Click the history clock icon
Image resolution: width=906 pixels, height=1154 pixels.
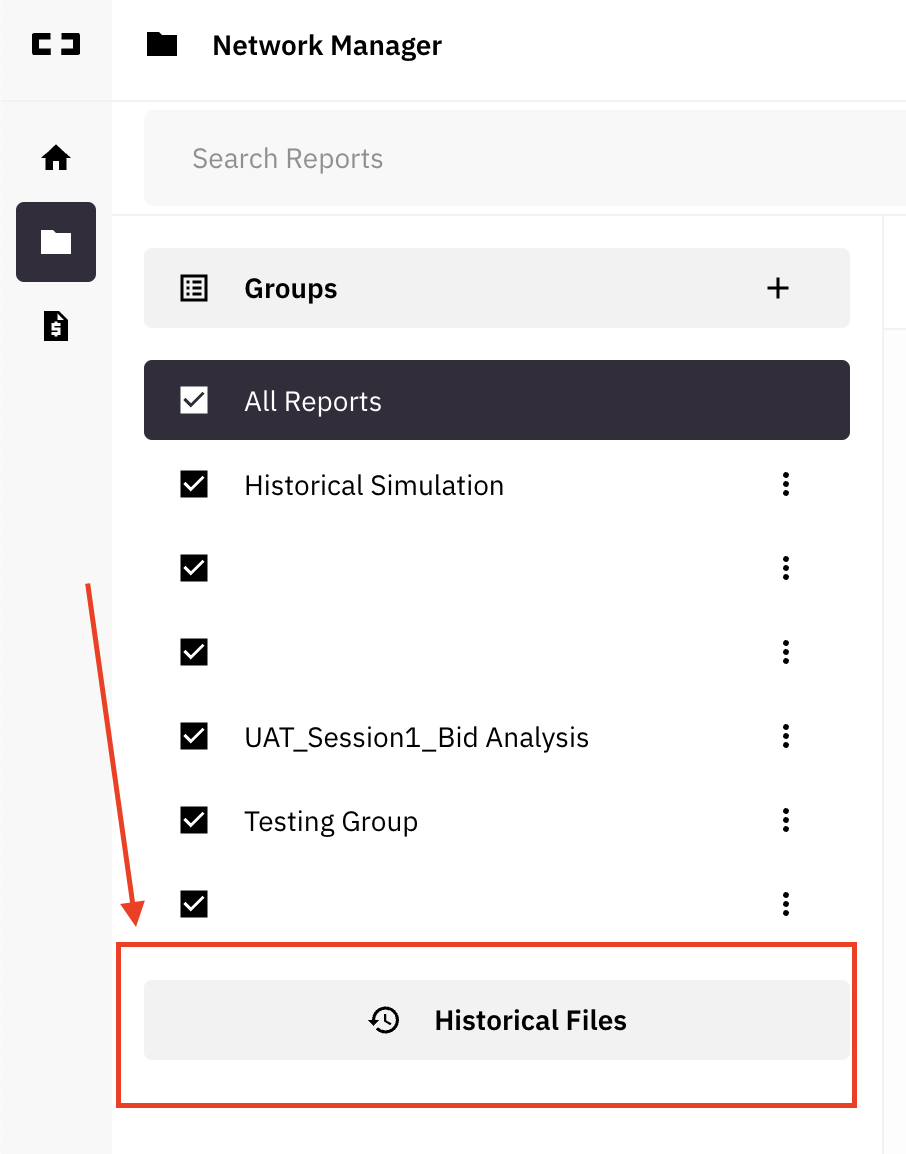coord(384,1020)
